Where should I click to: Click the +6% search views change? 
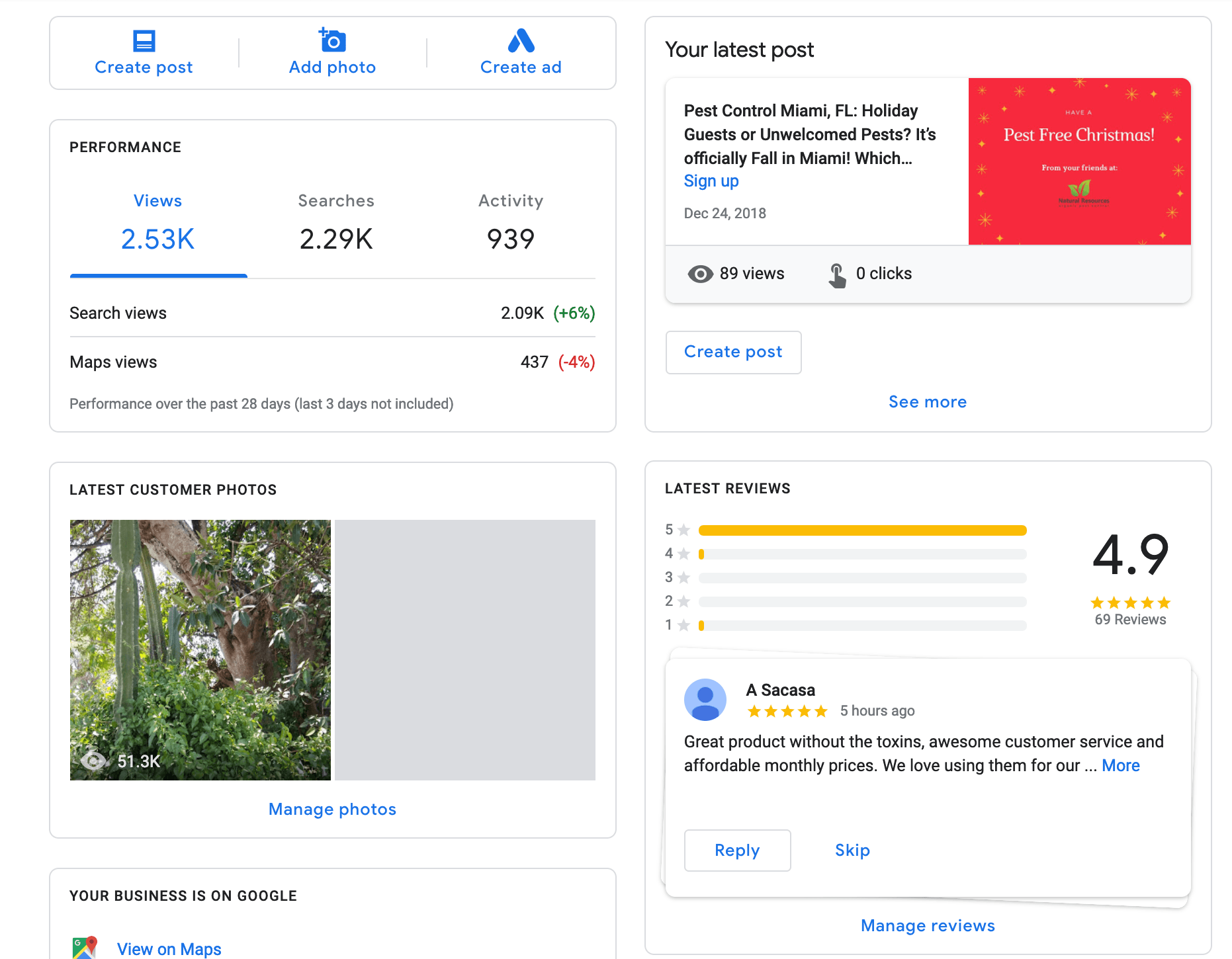click(574, 313)
